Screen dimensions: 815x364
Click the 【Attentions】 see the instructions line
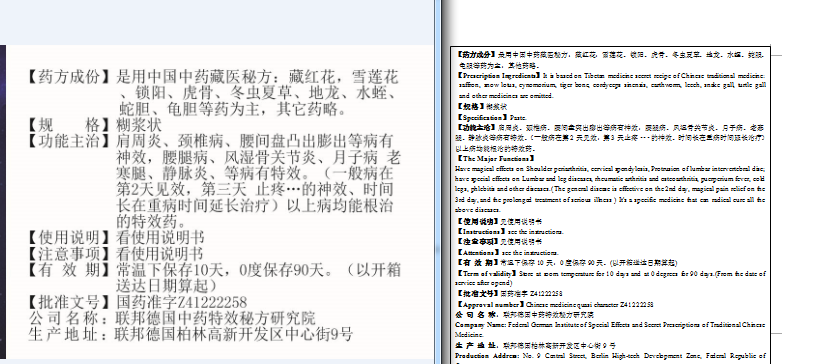[507, 252]
